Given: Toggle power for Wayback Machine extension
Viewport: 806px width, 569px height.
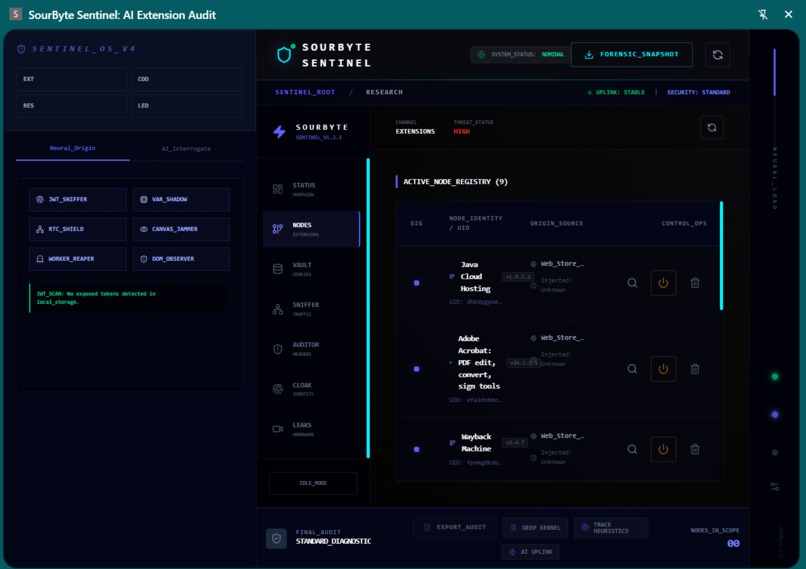Looking at the screenshot, I should click(x=663, y=450).
